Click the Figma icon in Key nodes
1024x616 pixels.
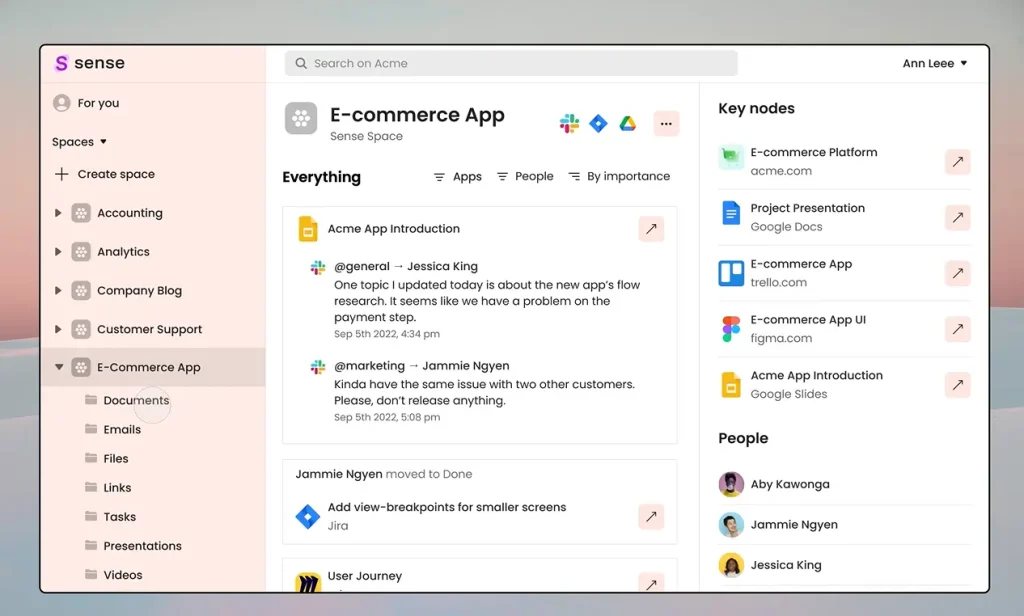[x=731, y=329]
